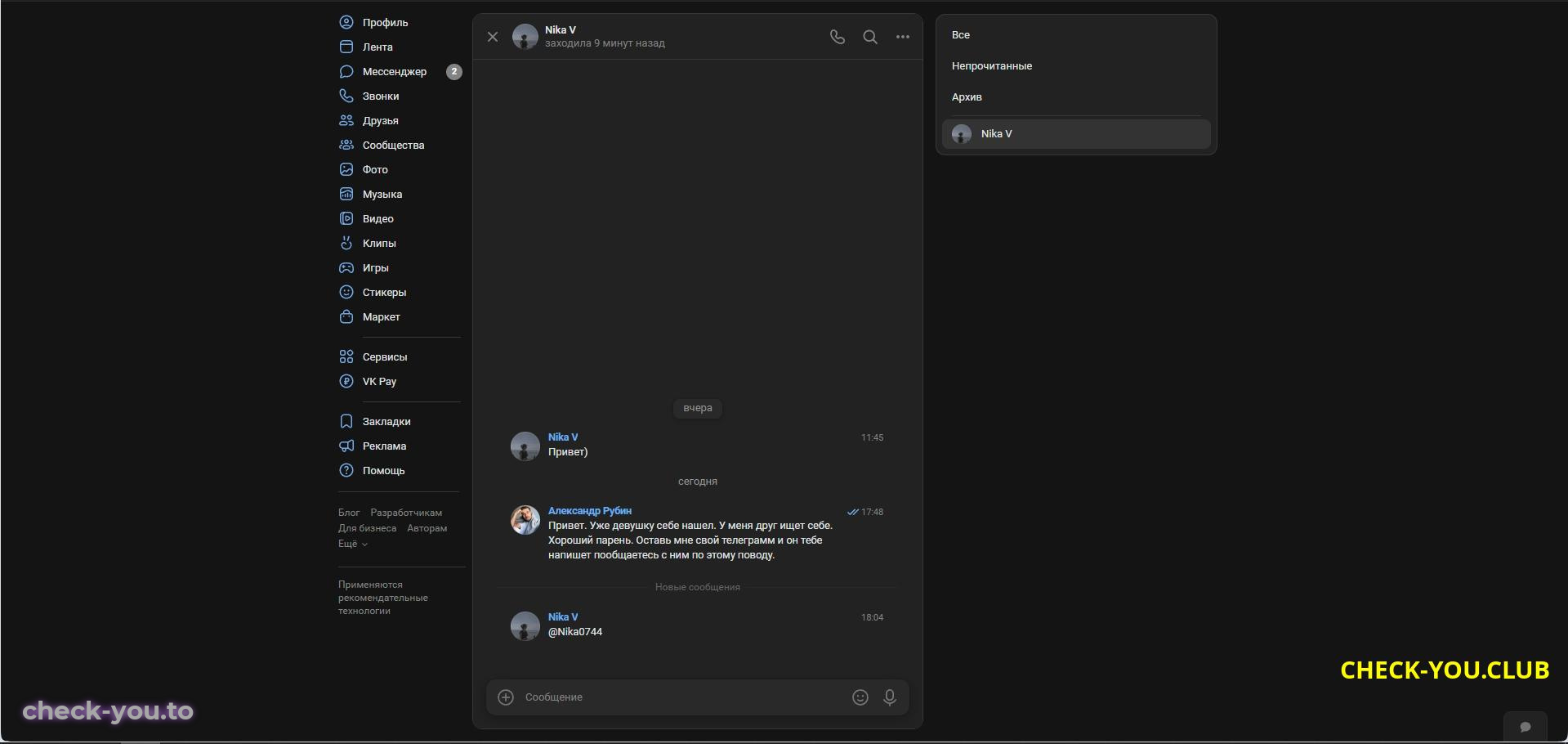Open Реклама megaphone icon
1568x744 pixels.
346,446
